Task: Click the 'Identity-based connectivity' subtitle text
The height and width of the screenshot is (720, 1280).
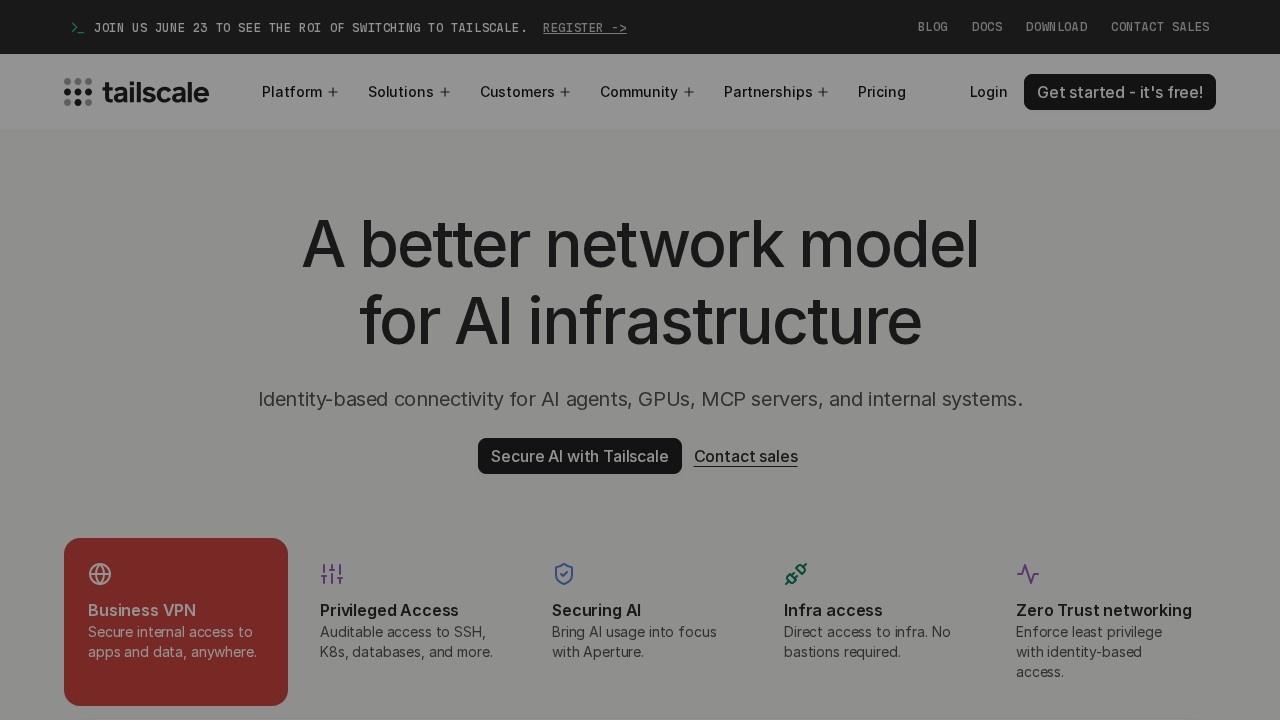Action: click(640, 399)
